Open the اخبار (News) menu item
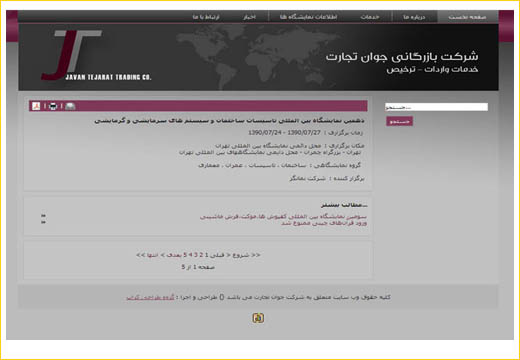 [249, 17]
